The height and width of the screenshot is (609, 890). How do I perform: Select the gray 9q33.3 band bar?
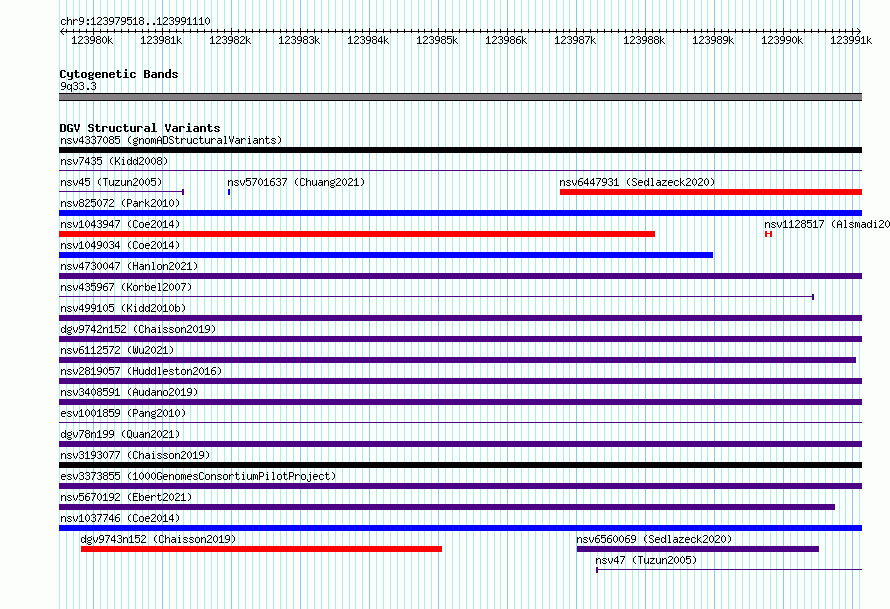(x=460, y=97)
